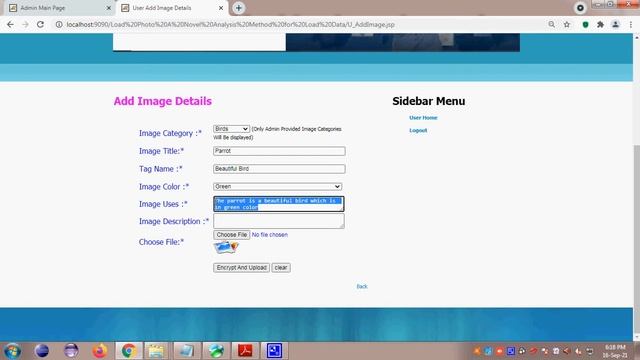The image size is (640, 360).
Task: Click the Tag Name field
Action: pyautogui.click(x=279, y=169)
